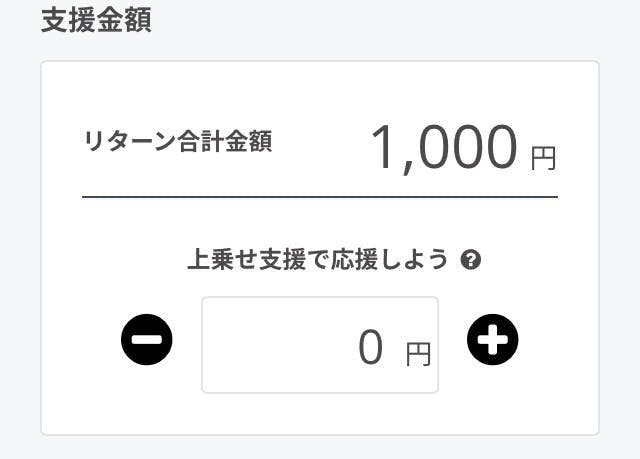Viewport: 640px width, 459px height.
Task: Decrease top-up support with the minus button
Action: (147, 341)
